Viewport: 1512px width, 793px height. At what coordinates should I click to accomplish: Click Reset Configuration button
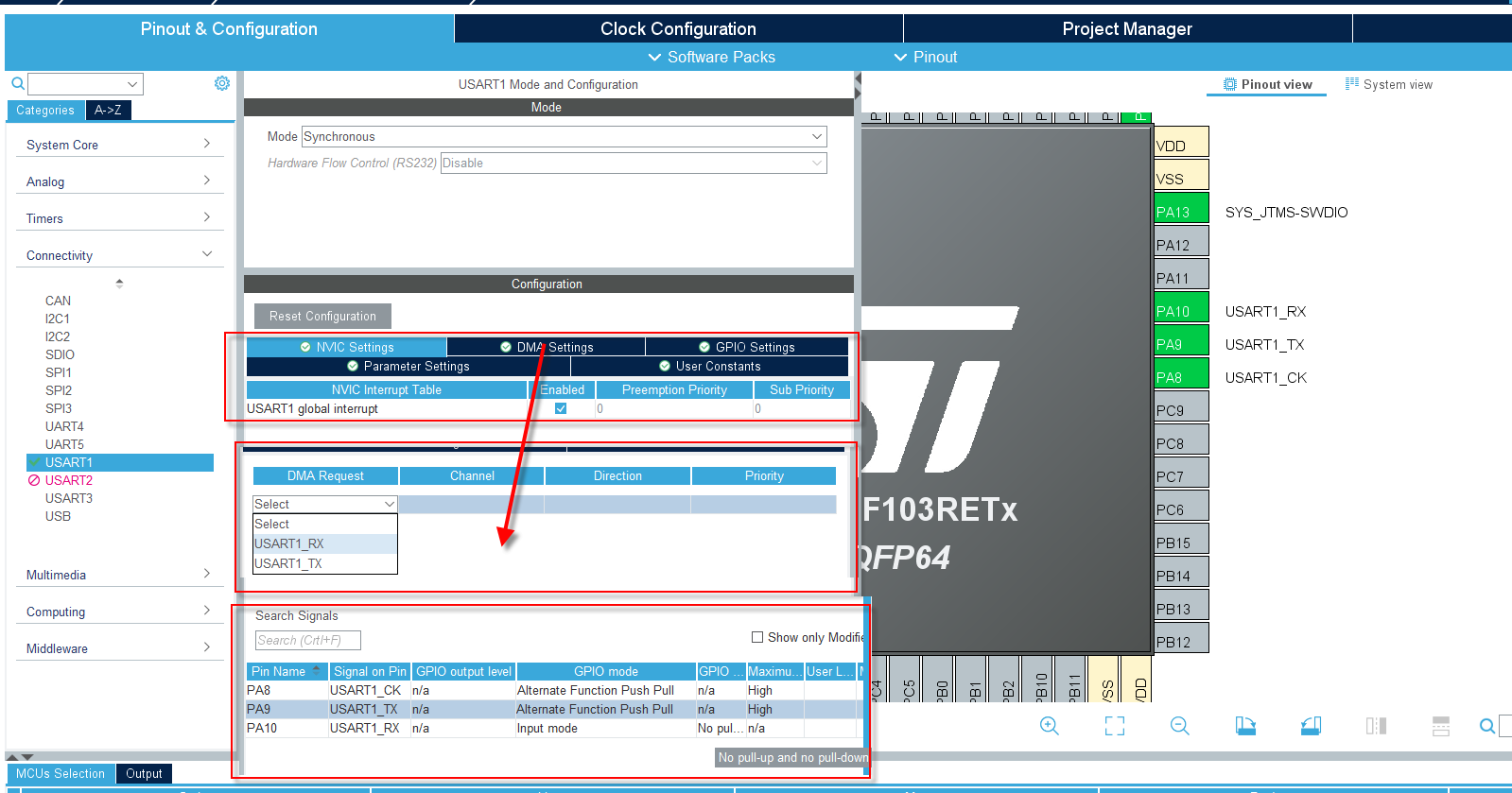[322, 316]
